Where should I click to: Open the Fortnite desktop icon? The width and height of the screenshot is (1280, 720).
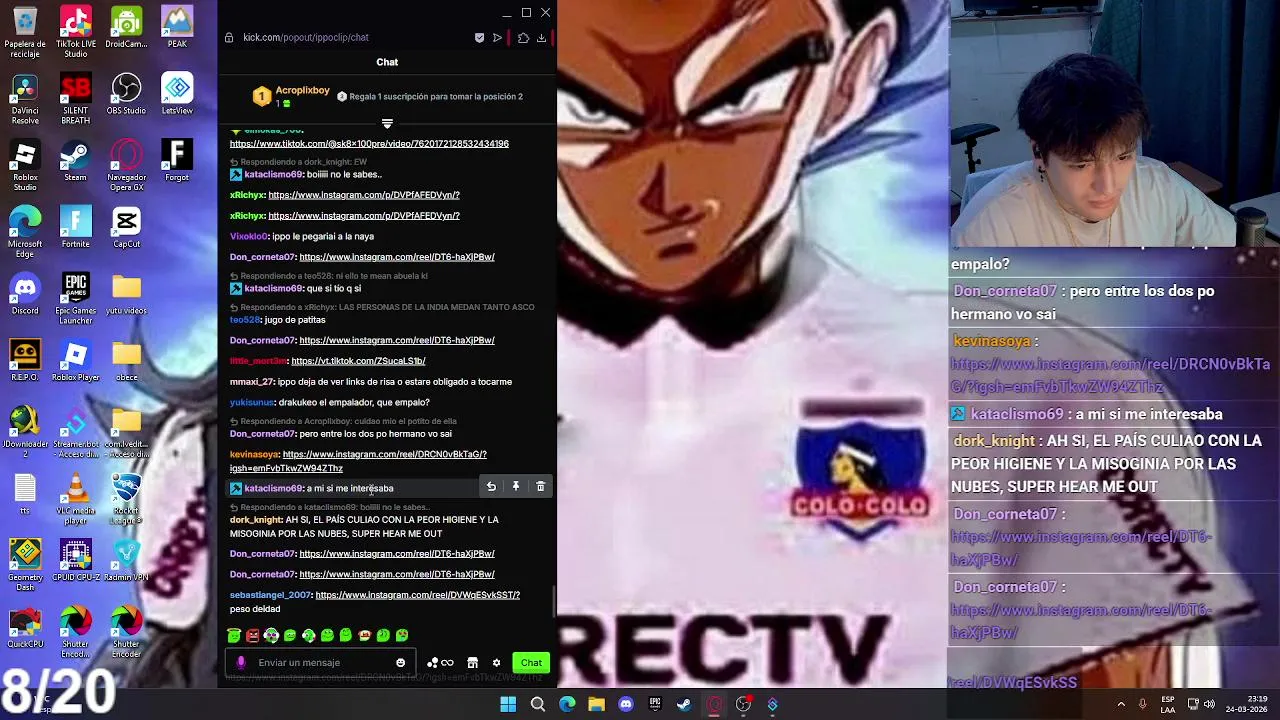point(76,227)
